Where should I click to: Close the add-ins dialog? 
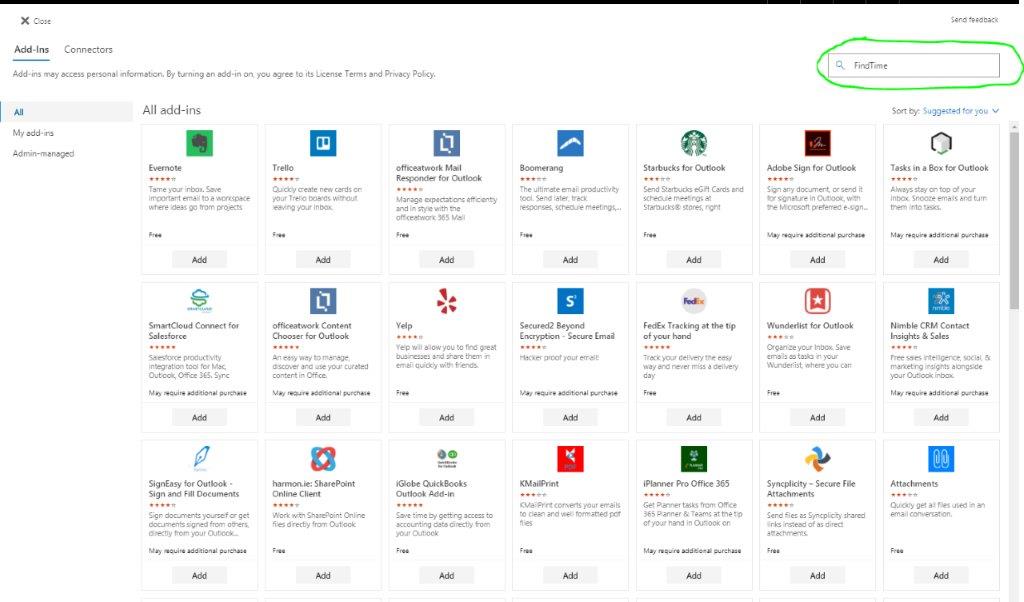(35, 21)
